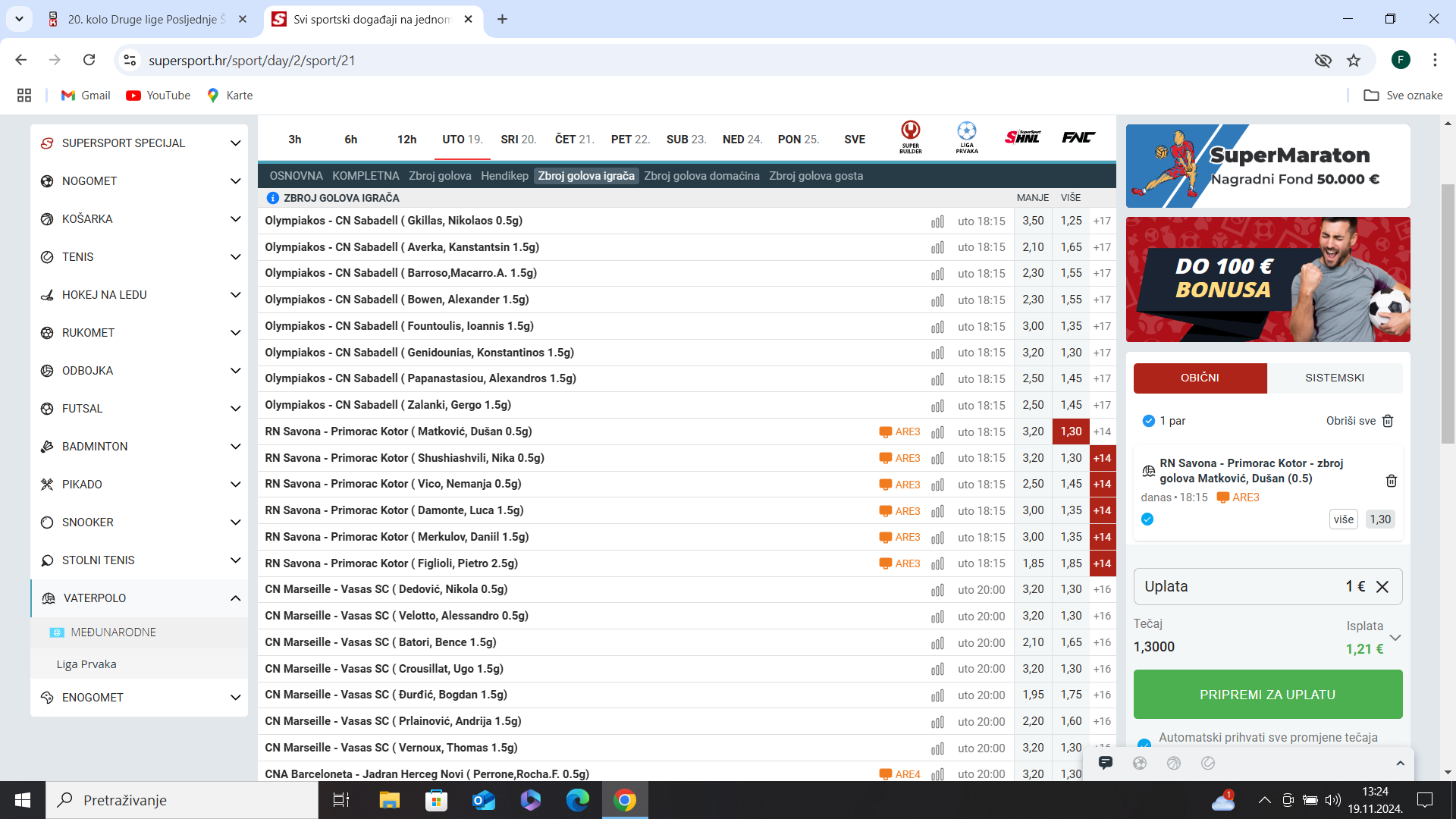Switch to KOMPLETNA offer tab
1456x819 pixels.
[366, 176]
